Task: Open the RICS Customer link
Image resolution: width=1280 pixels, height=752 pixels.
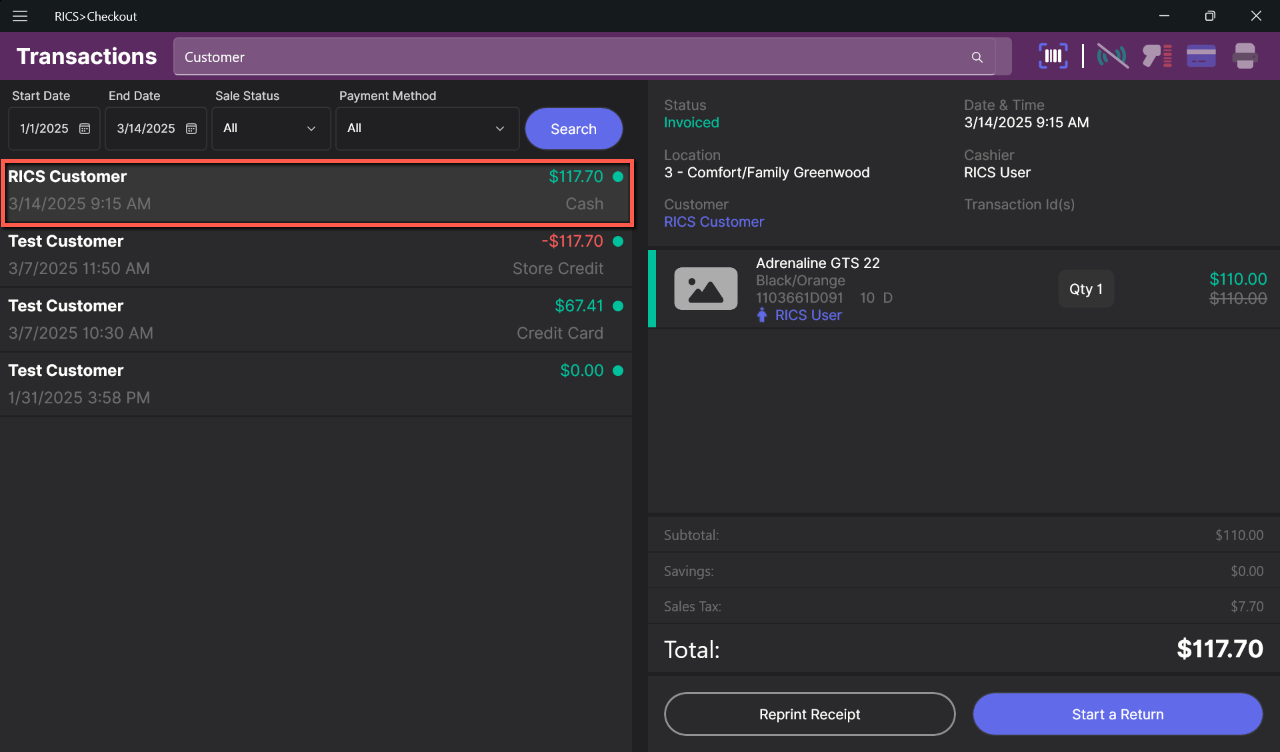Action: (714, 222)
